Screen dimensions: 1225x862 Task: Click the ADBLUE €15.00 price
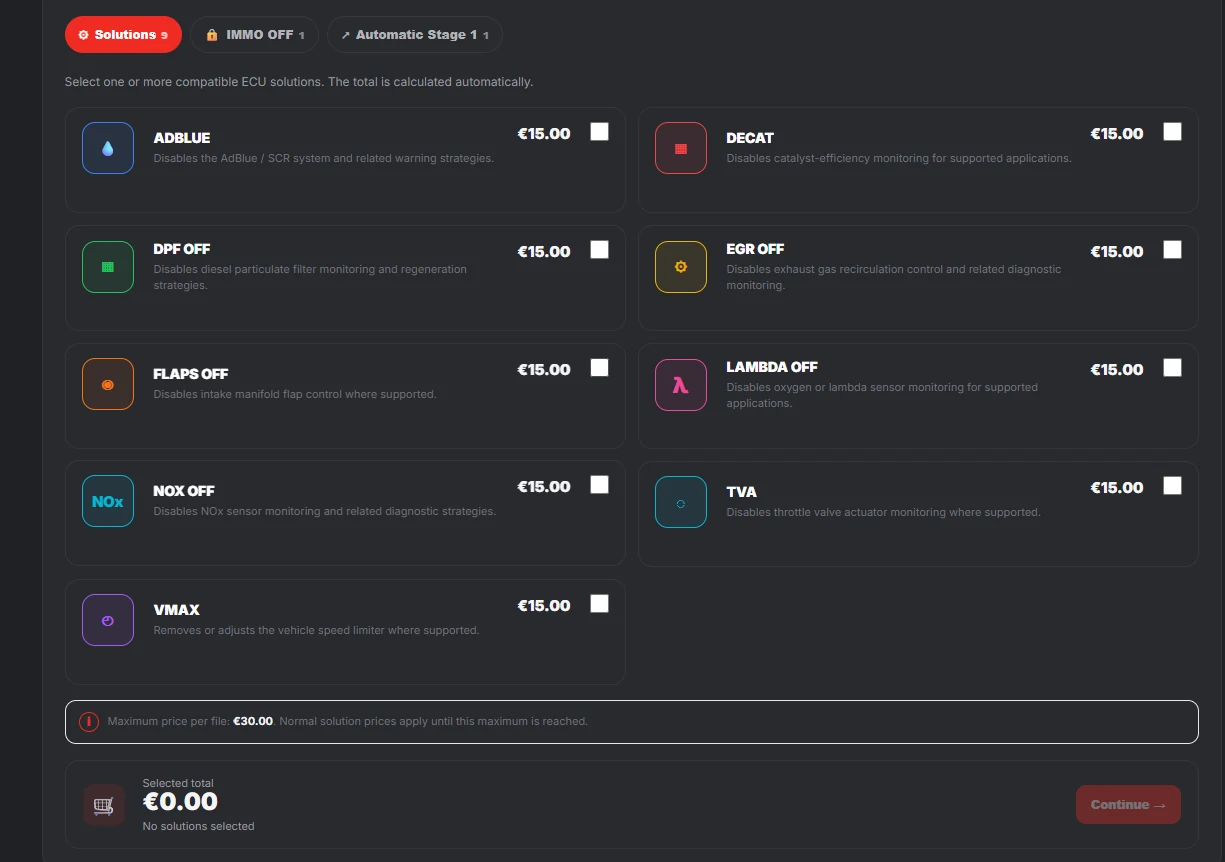pos(544,133)
